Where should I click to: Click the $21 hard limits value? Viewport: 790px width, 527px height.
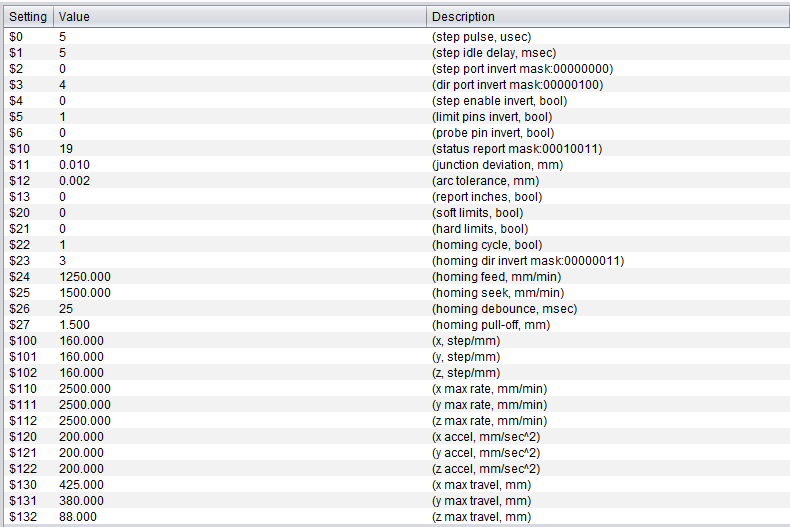62,229
